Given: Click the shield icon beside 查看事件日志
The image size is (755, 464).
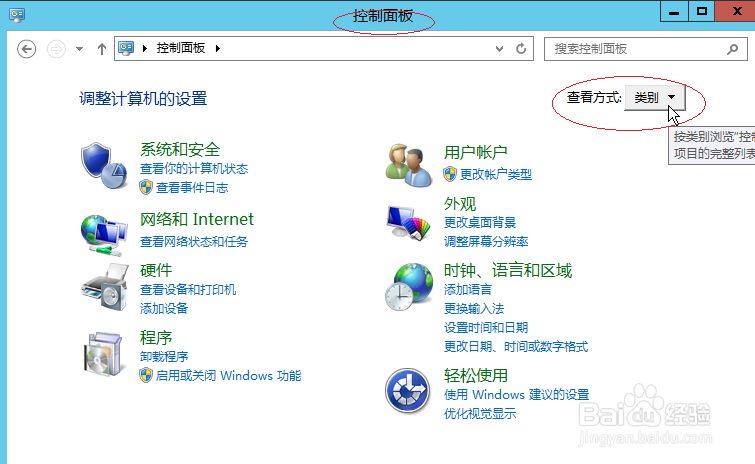Looking at the screenshot, I should (146, 187).
